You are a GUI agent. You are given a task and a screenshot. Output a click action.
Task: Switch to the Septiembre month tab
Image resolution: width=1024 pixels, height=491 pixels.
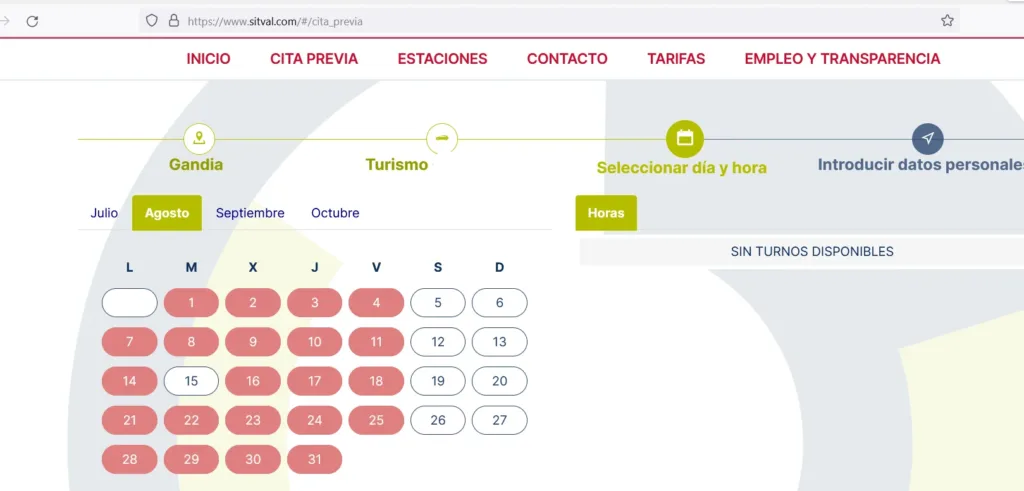[x=250, y=213]
